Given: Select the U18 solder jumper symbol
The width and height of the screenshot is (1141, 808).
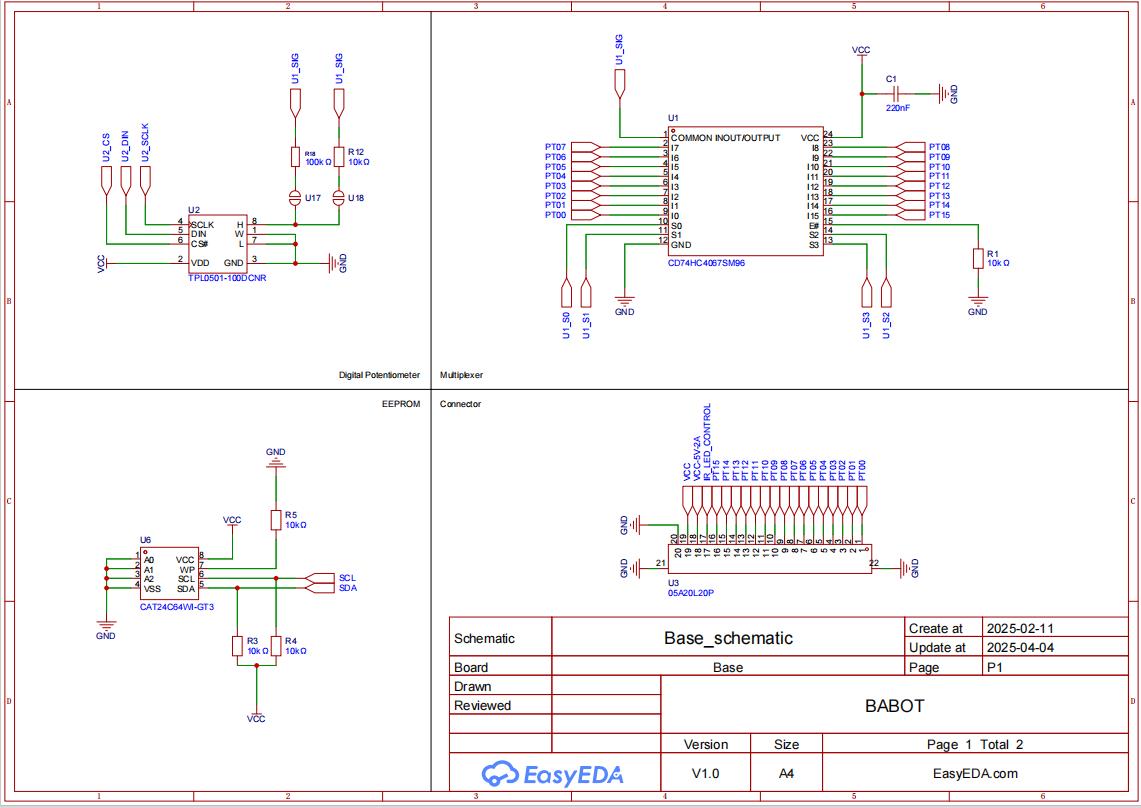Looking at the screenshot, I should coord(338,197).
